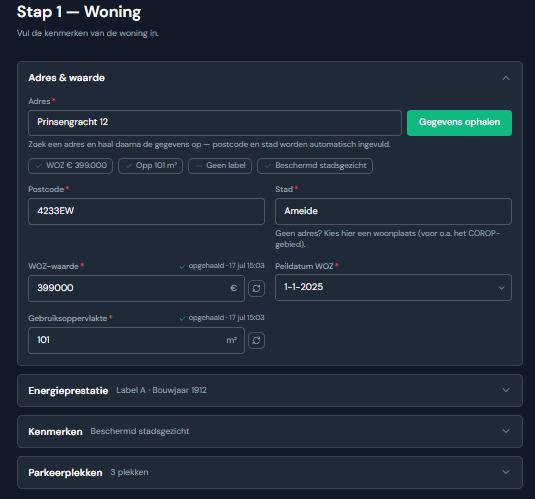535x499 pixels.
Task: Select the Stad field with Ameide
Action: [393, 211]
